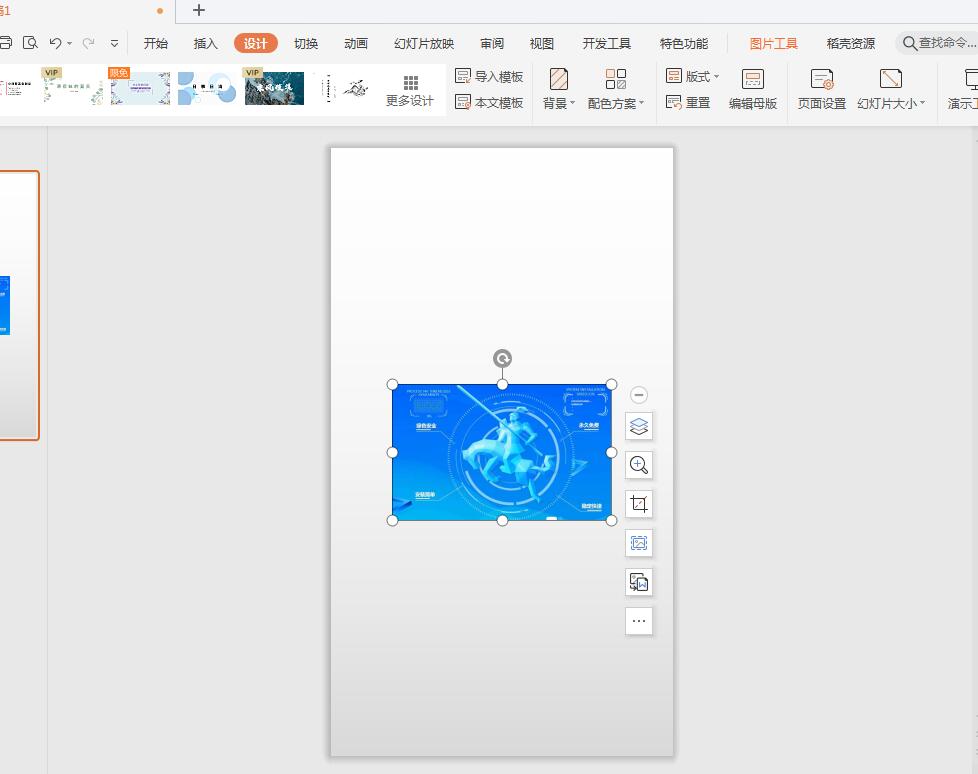
Task: Open the 切换 tab
Action: (306, 44)
